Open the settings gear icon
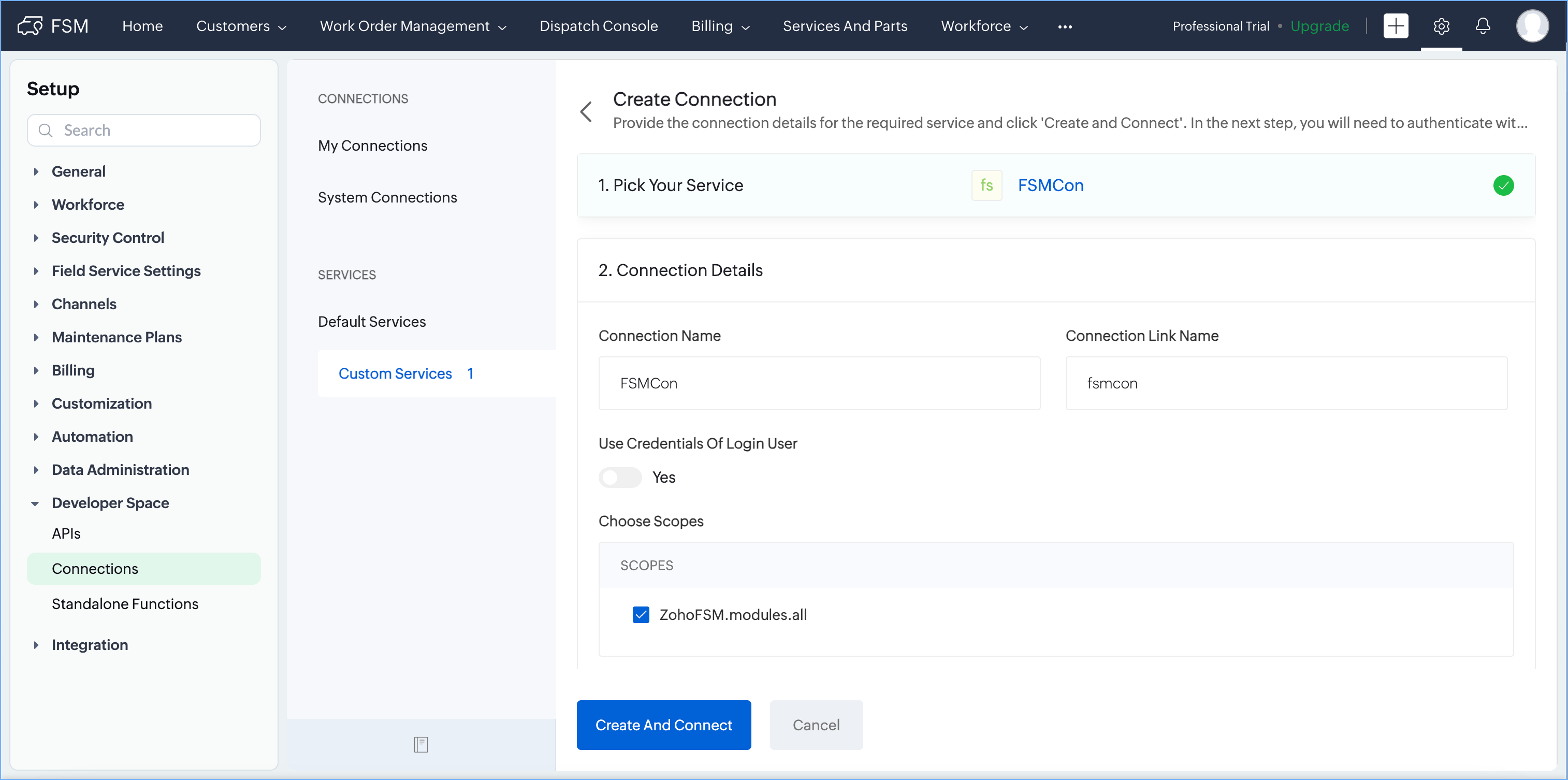1568x780 pixels. point(1441,25)
